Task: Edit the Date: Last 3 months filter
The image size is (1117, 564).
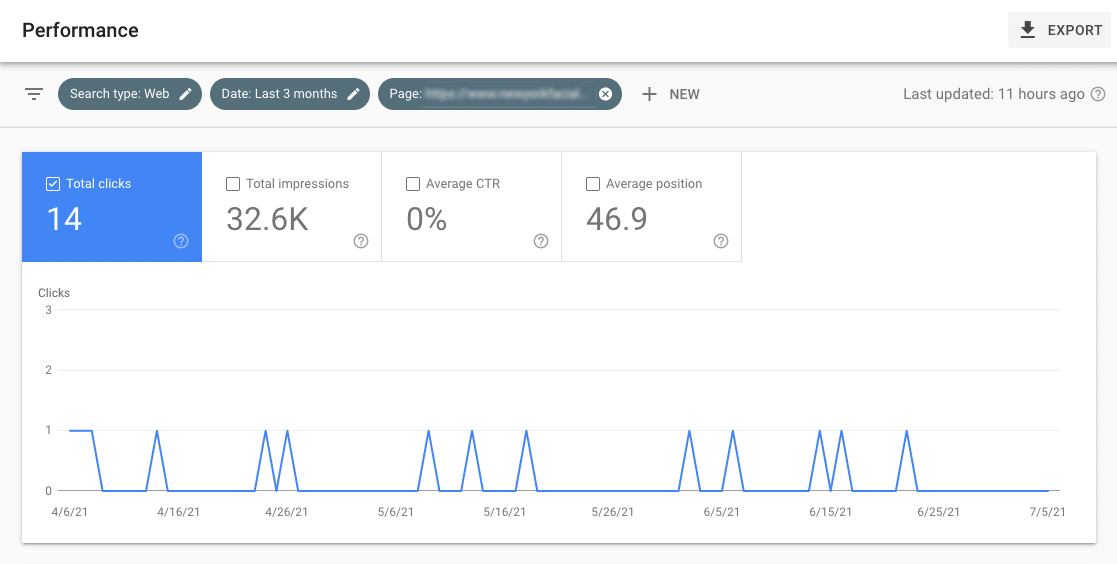Action: 353,94
